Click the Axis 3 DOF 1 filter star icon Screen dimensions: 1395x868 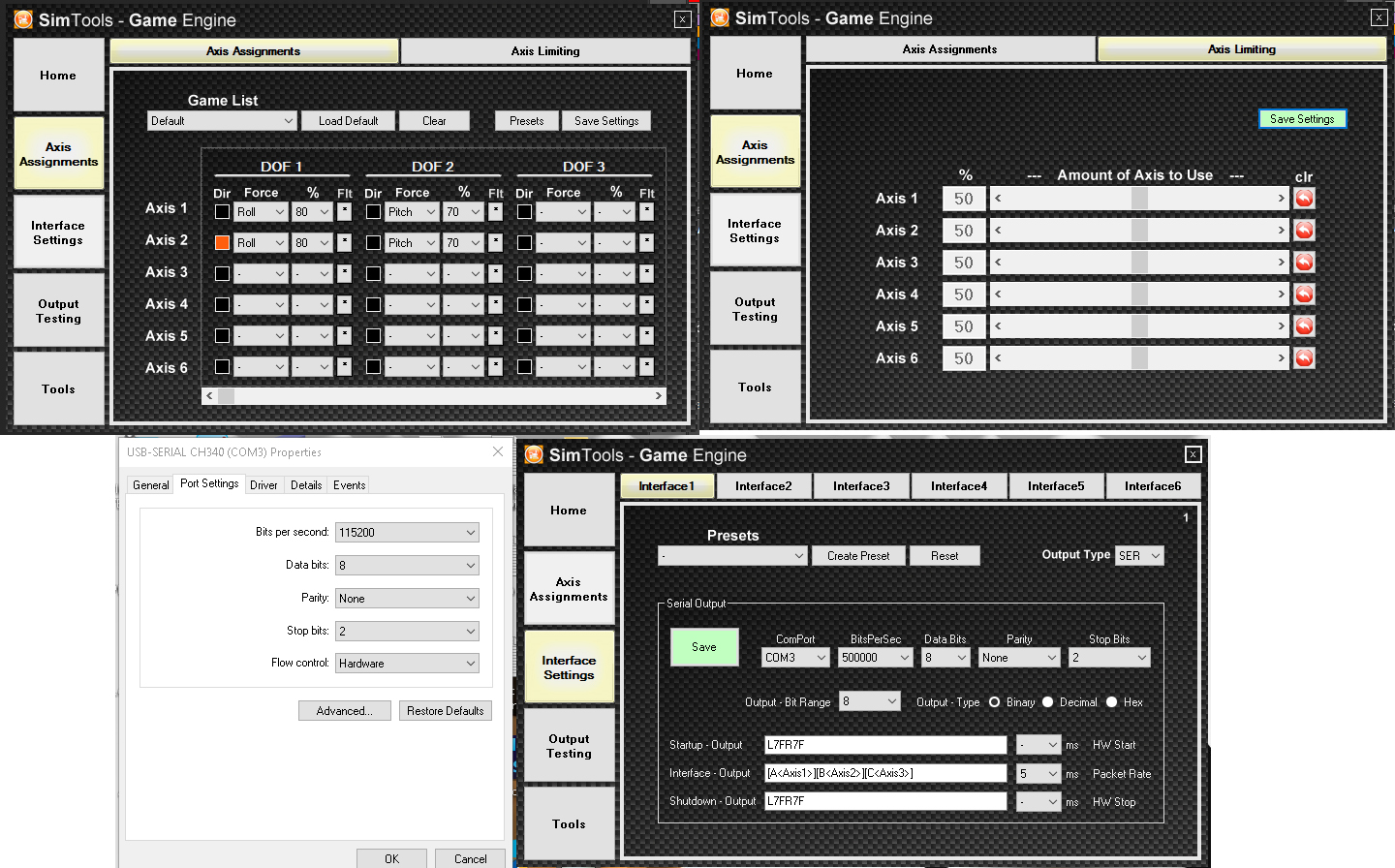tap(345, 273)
